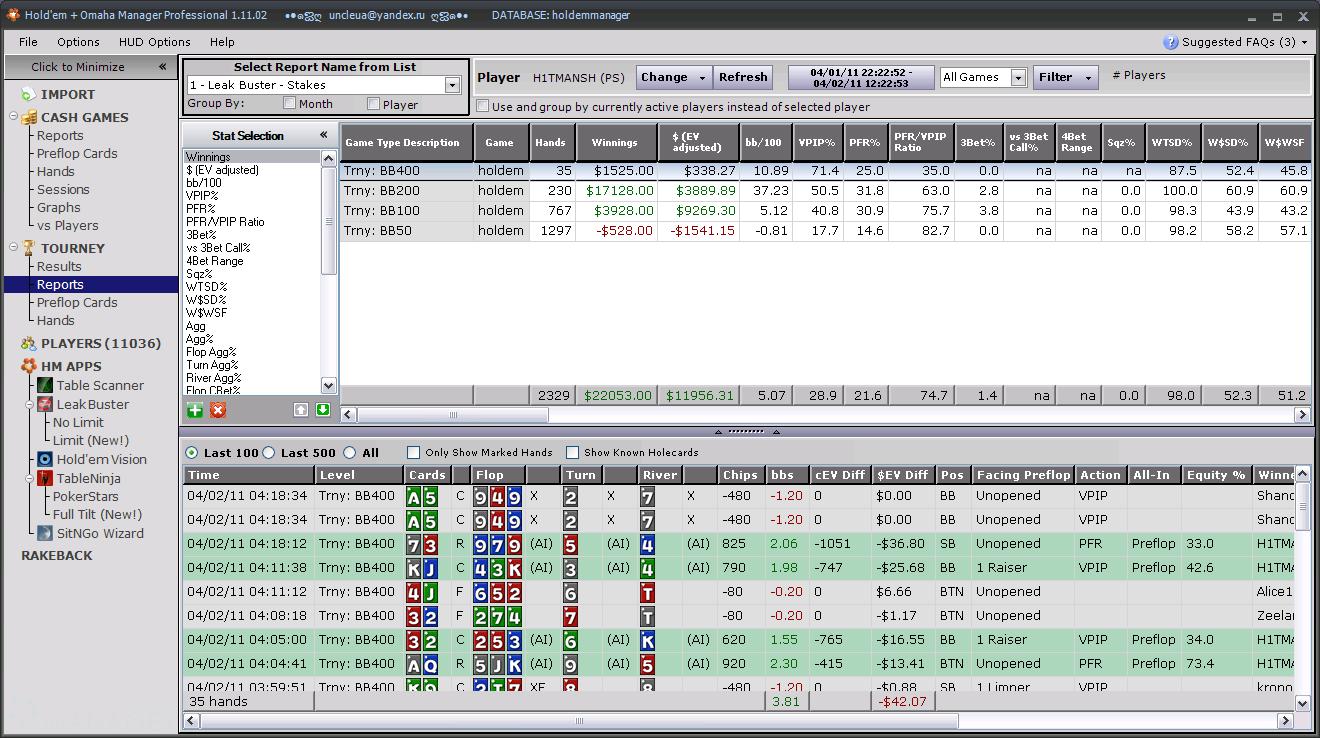Click the app logo in the title bar
1320x738 pixels.
point(13,16)
